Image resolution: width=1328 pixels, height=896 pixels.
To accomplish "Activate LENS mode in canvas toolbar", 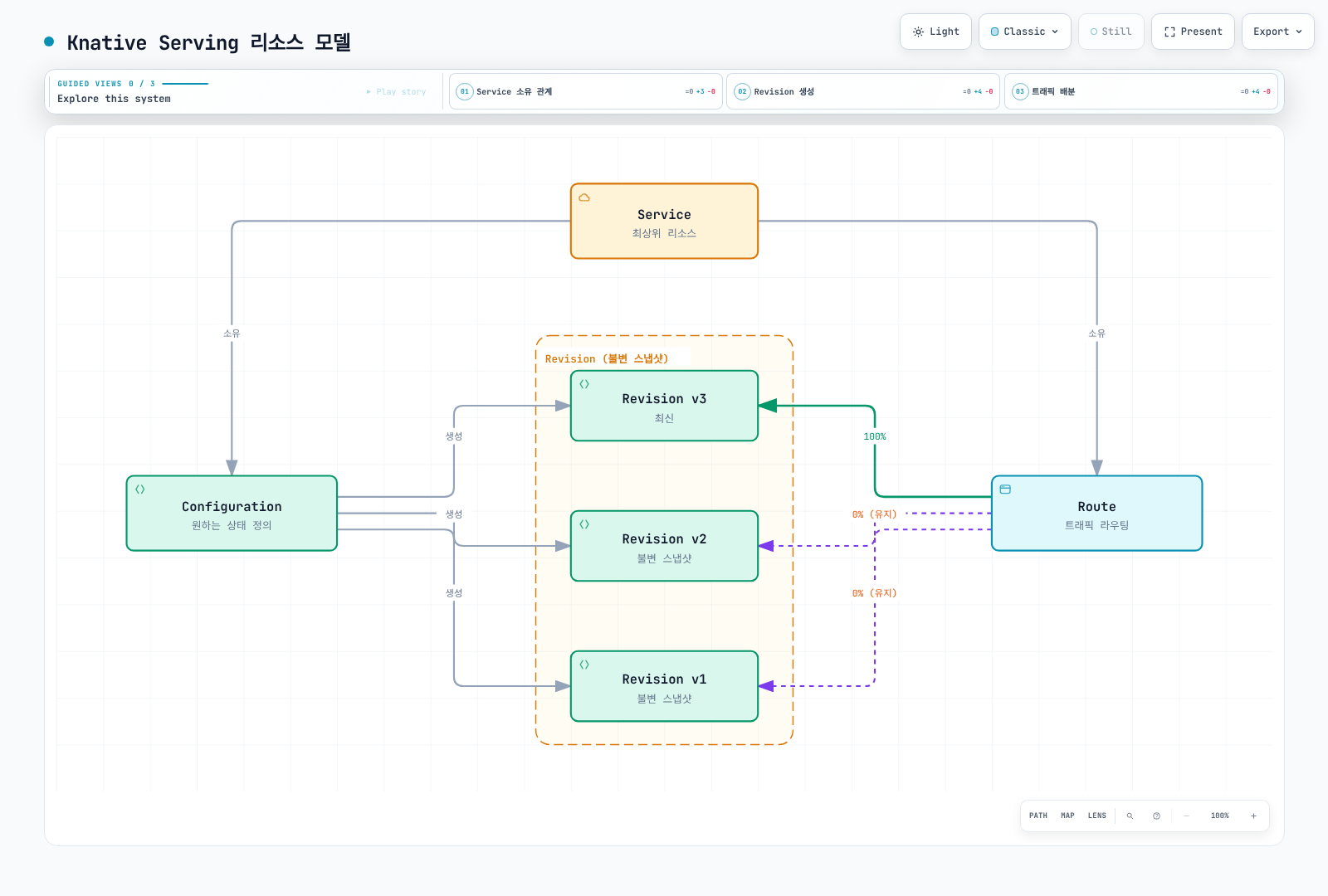I will [1097, 816].
